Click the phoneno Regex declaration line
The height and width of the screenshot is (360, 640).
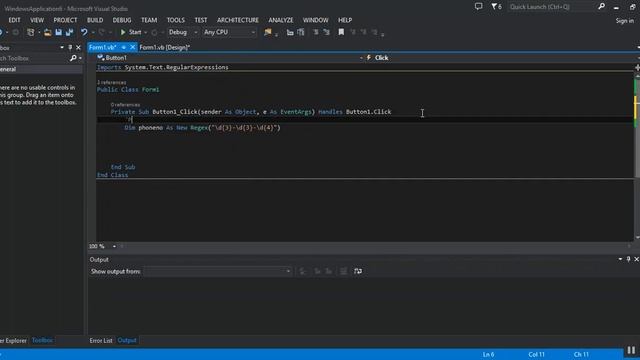[202, 128]
